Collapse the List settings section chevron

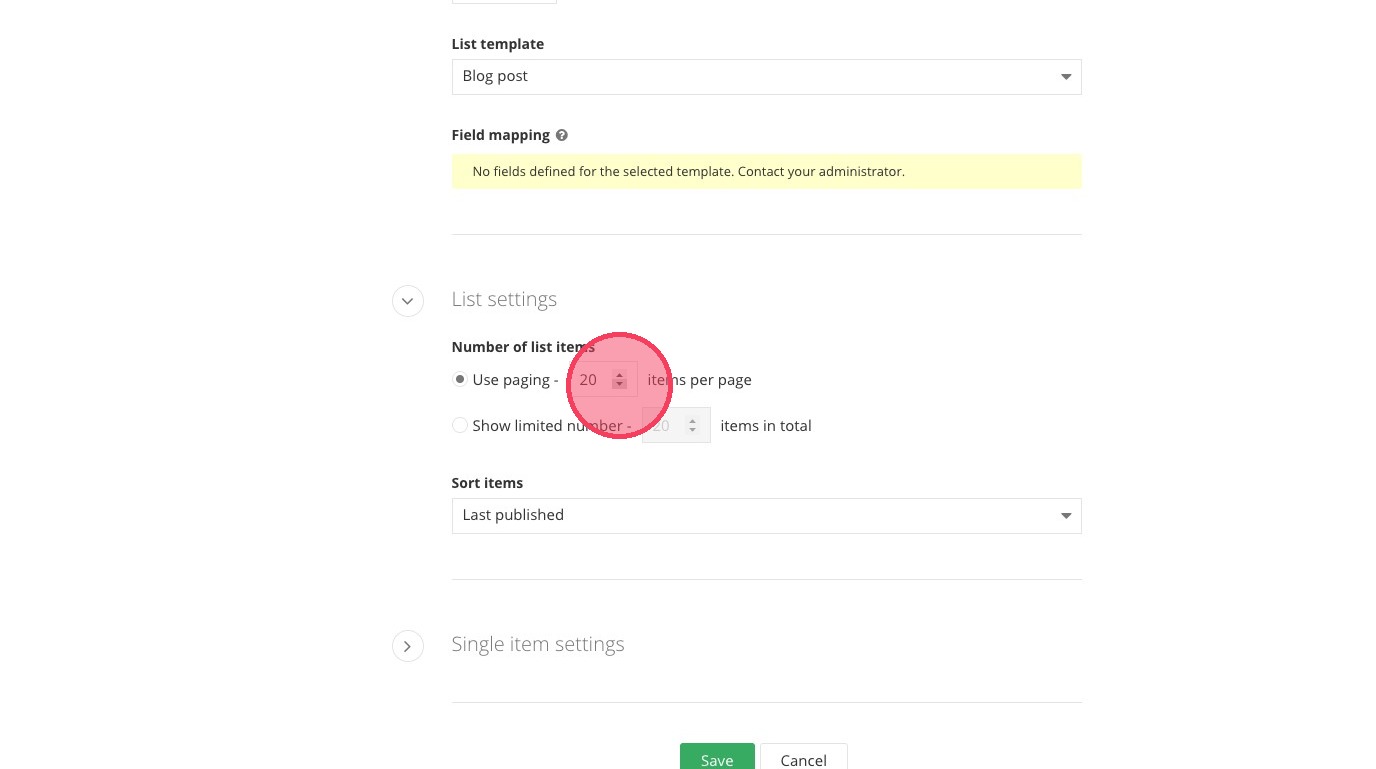coord(407,300)
